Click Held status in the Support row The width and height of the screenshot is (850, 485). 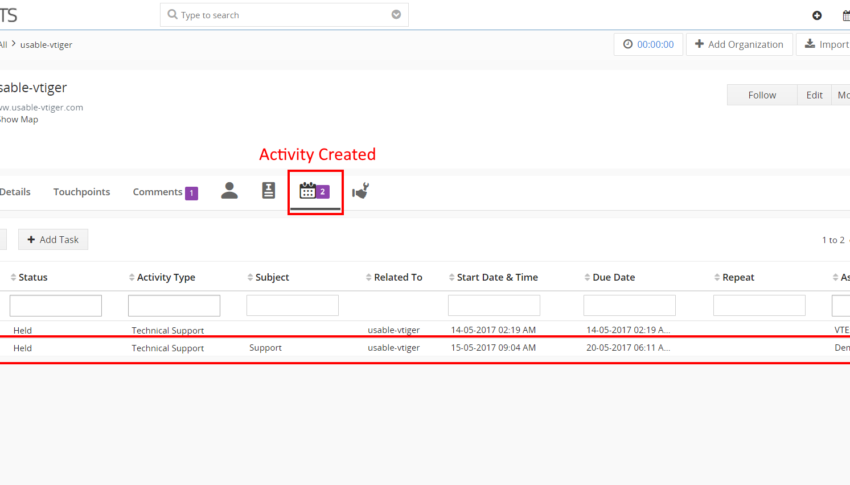pos(22,348)
